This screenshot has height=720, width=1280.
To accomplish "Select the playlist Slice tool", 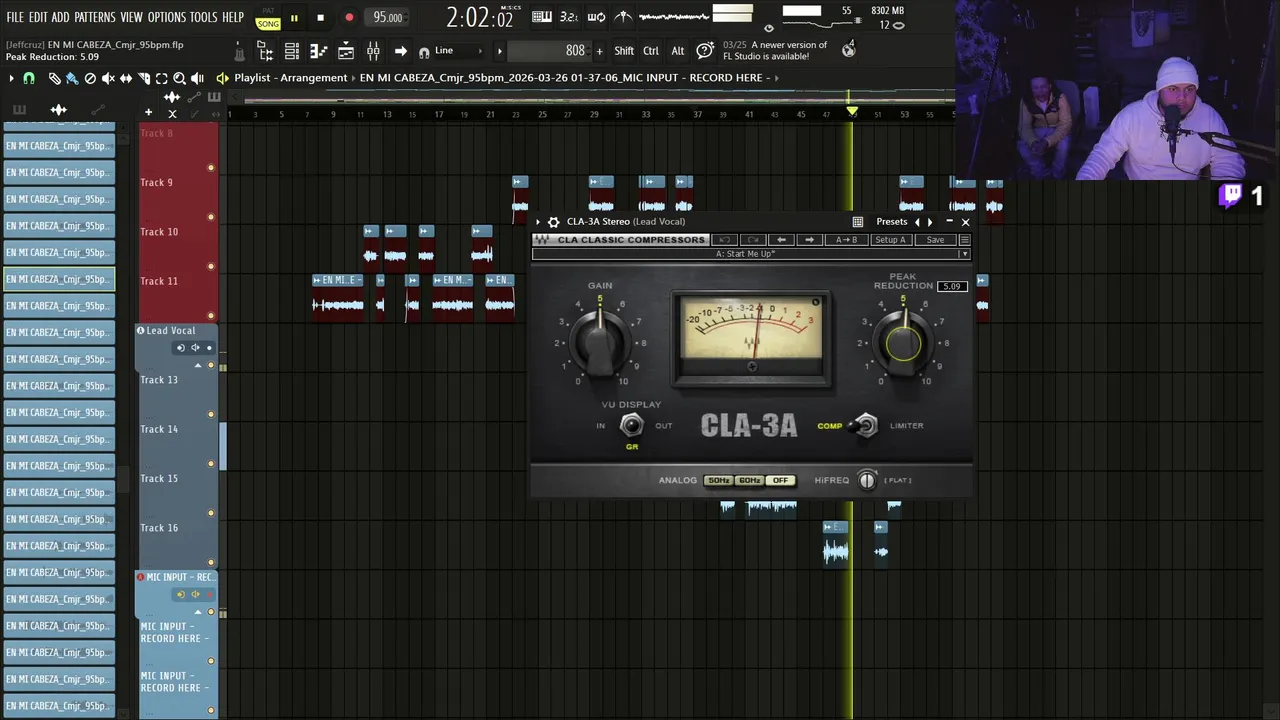I will tap(144, 78).
